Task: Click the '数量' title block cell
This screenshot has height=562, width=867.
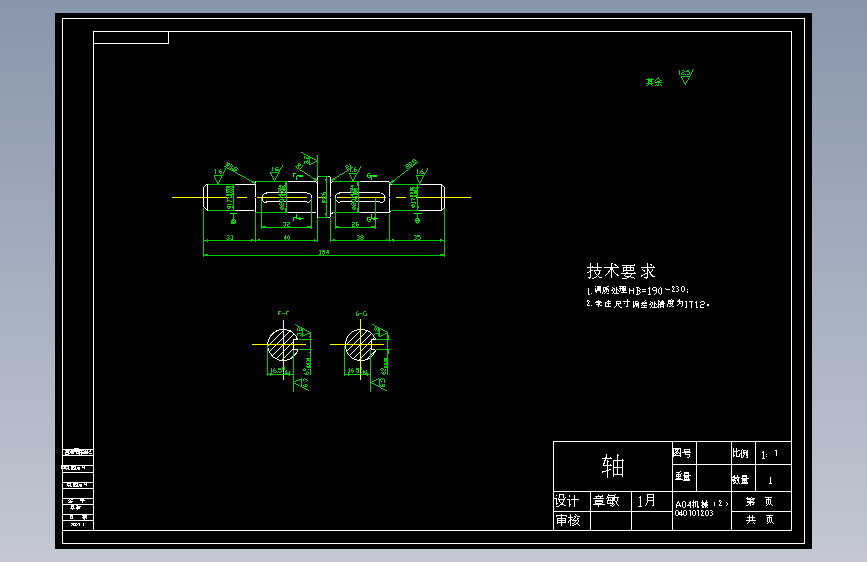Action: pyautogui.click(x=743, y=479)
